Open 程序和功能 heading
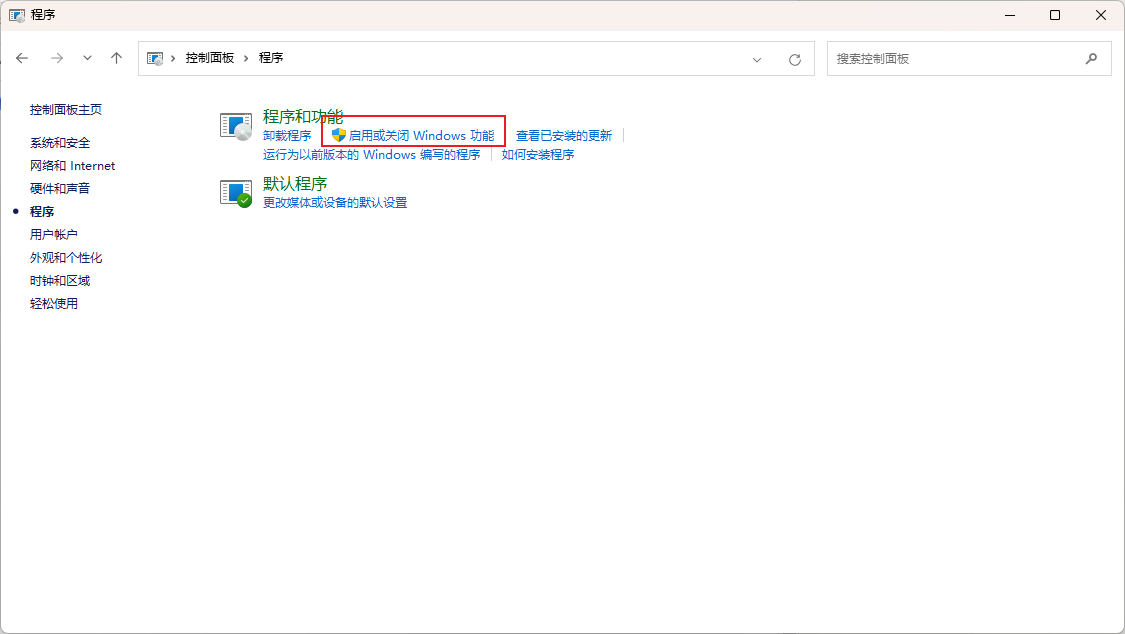 [x=303, y=116]
